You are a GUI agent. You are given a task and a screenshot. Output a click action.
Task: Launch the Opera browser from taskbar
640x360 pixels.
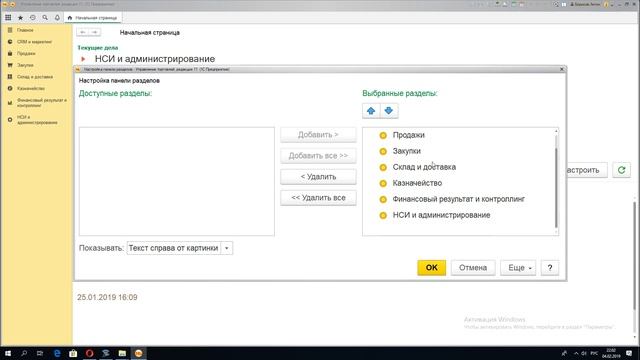click(89, 353)
